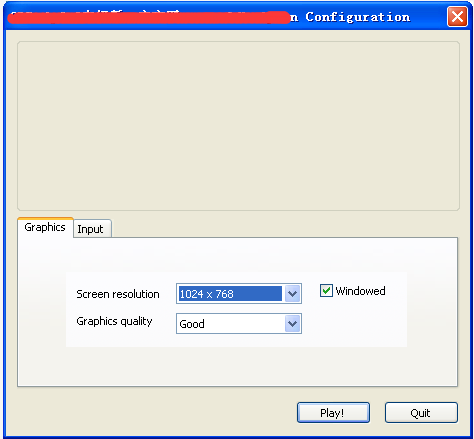Open the Input tab

tap(92, 229)
